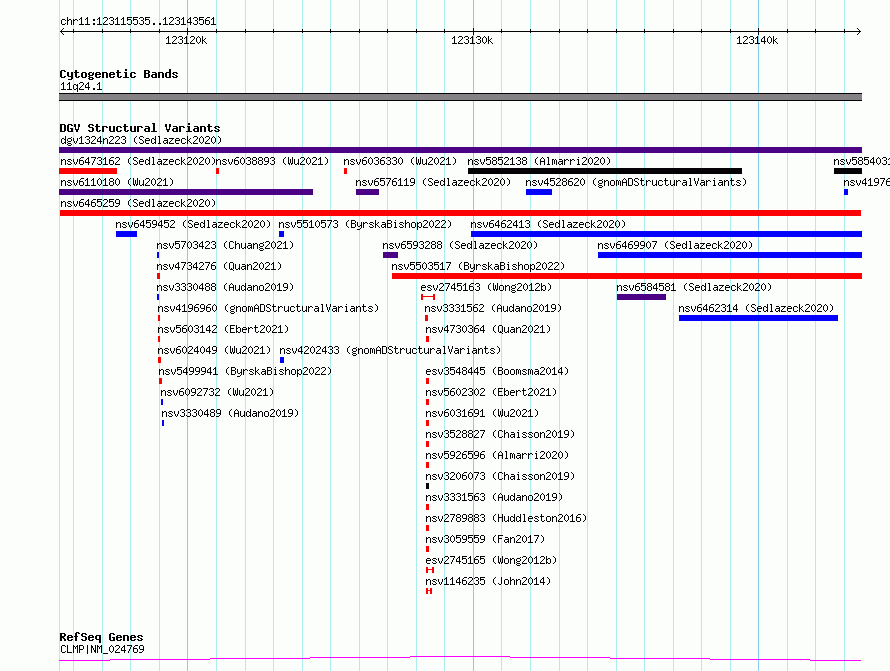Click nsv4734276 (Quan2021) label
This screenshot has height=671, width=890.
coord(219,266)
